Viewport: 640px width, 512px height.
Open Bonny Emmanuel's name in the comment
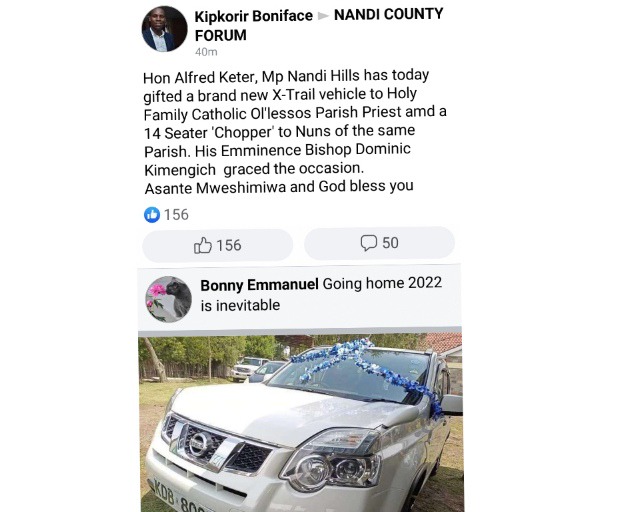click(259, 285)
